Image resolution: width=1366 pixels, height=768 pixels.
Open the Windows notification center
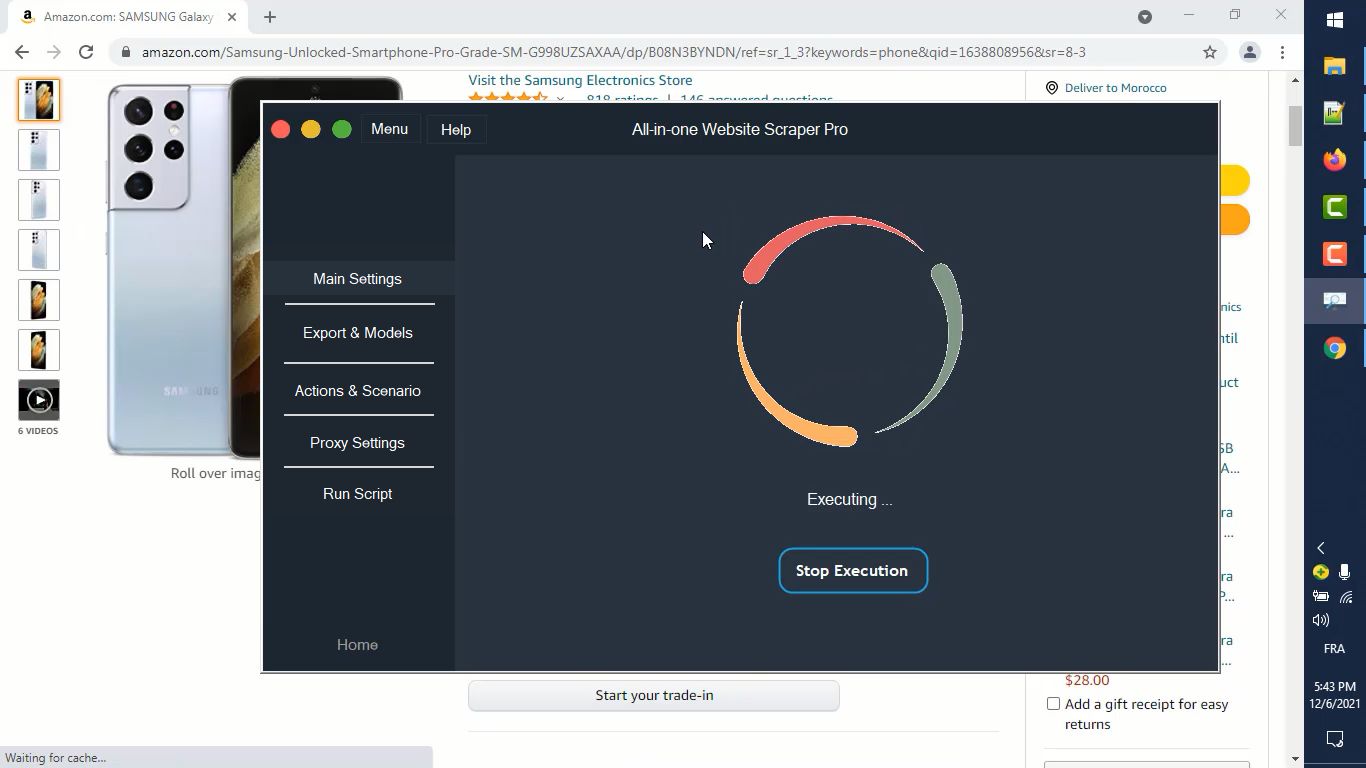point(1334,740)
